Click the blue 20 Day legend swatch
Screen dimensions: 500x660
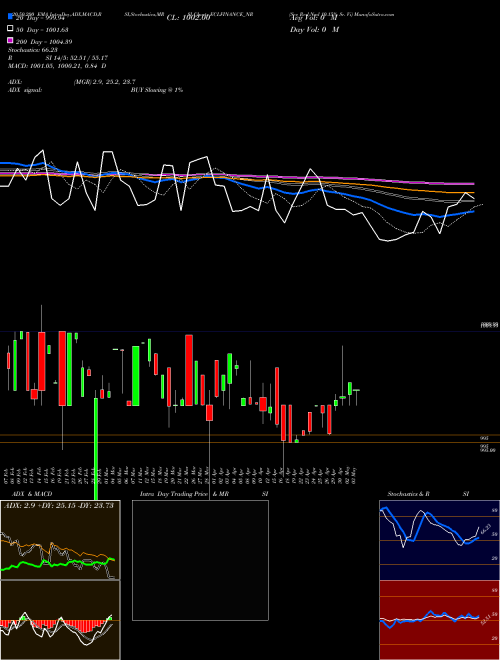10,17
